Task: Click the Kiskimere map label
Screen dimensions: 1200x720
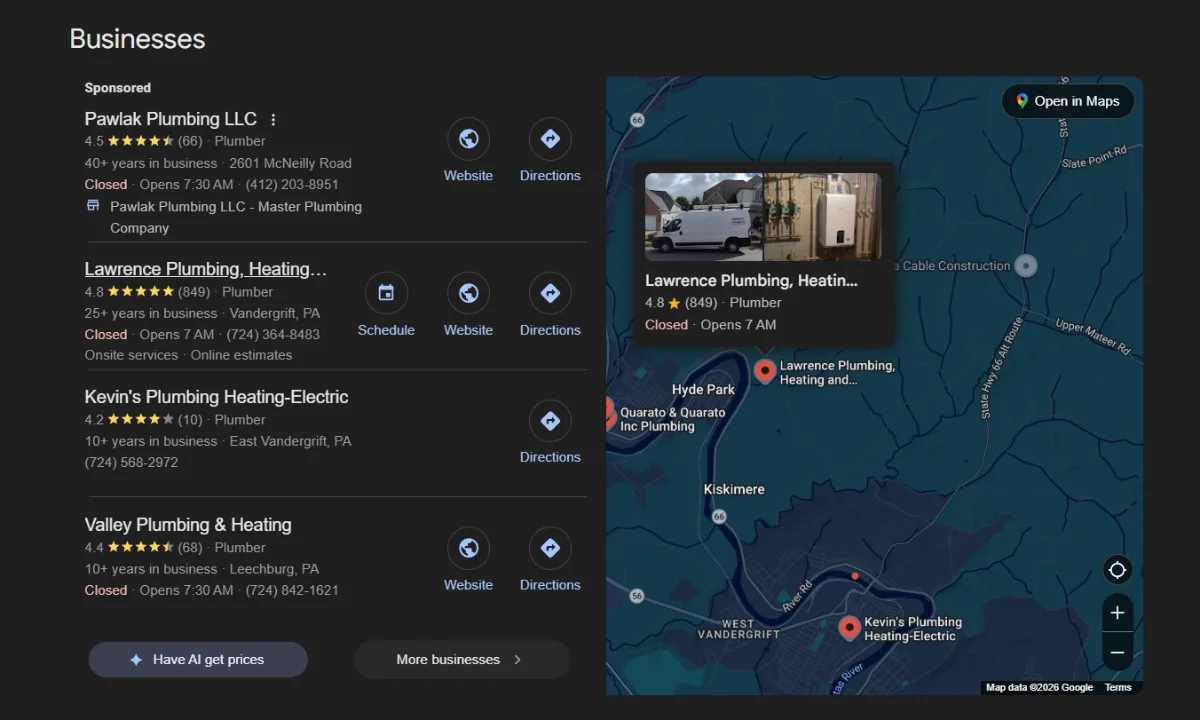Action: click(x=734, y=489)
